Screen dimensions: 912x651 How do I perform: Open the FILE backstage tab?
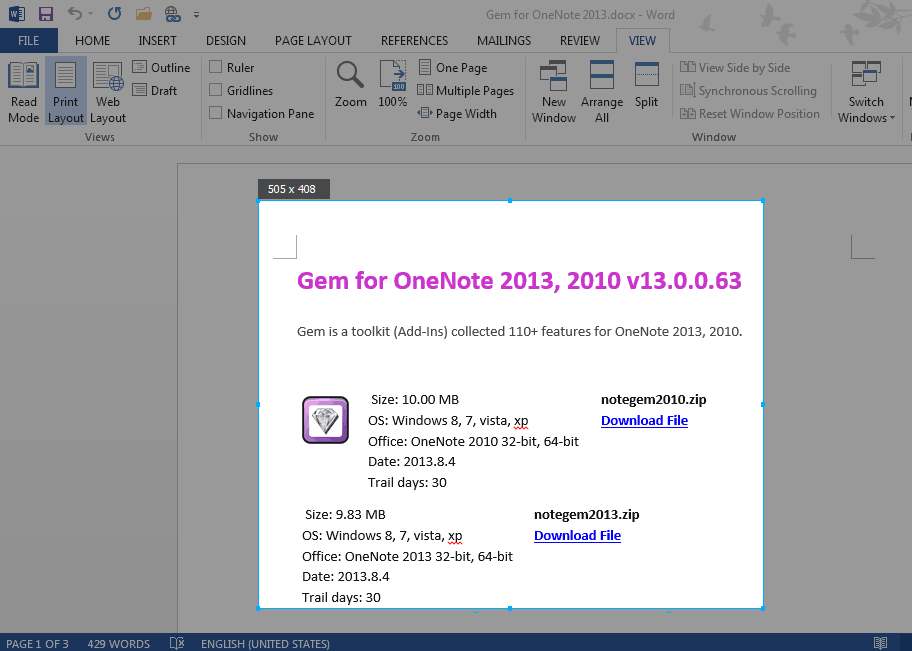(x=28, y=41)
